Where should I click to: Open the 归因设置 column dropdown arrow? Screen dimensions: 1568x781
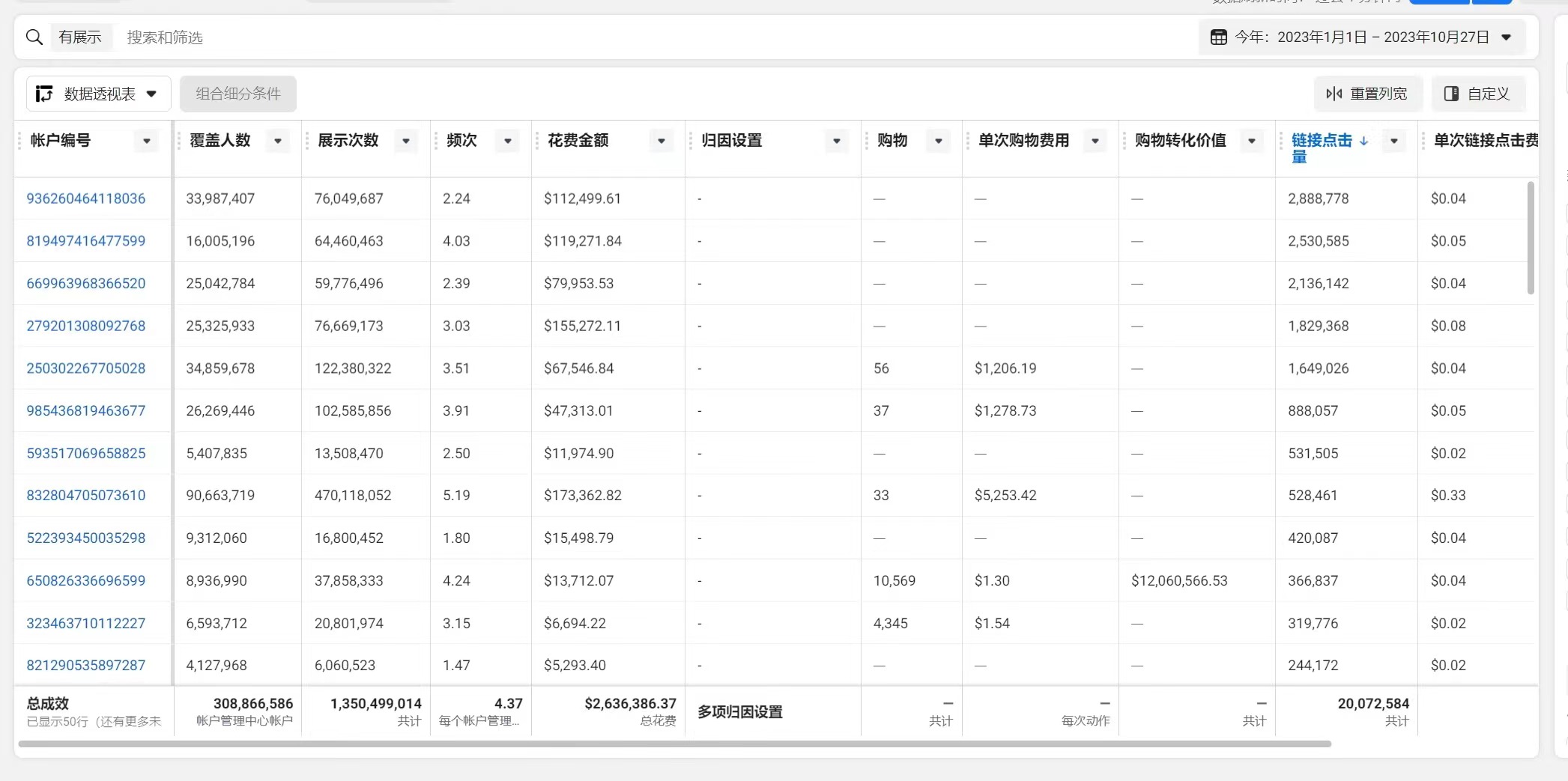click(x=837, y=141)
